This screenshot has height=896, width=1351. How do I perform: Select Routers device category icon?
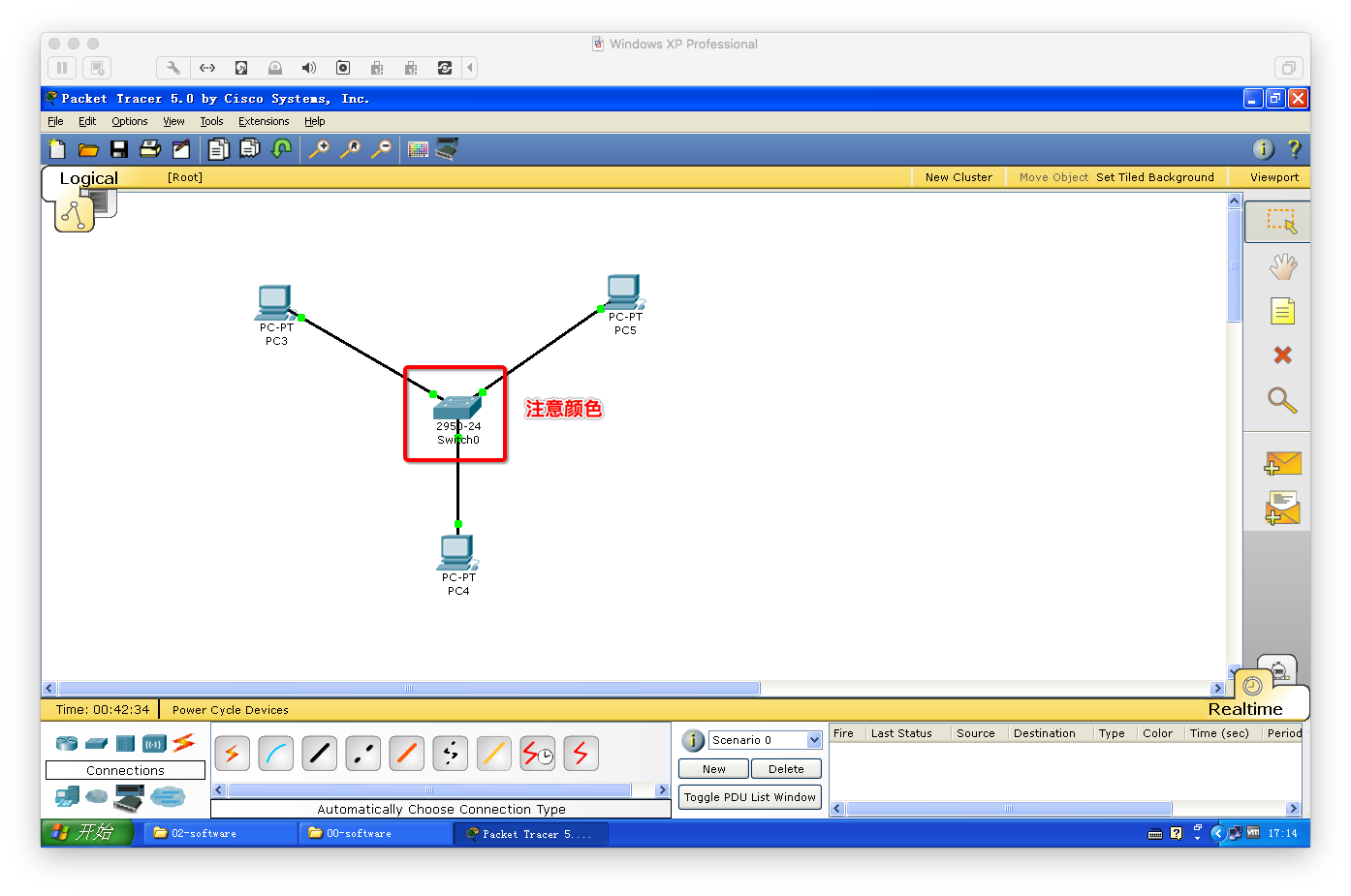[x=67, y=744]
